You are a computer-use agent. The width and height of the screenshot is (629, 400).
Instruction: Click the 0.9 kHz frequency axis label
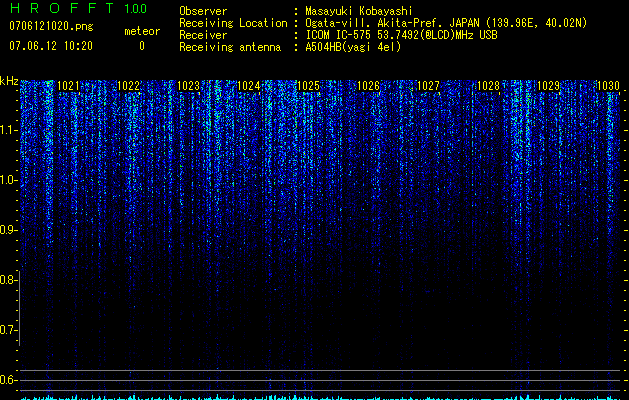pyautogui.click(x=9, y=230)
